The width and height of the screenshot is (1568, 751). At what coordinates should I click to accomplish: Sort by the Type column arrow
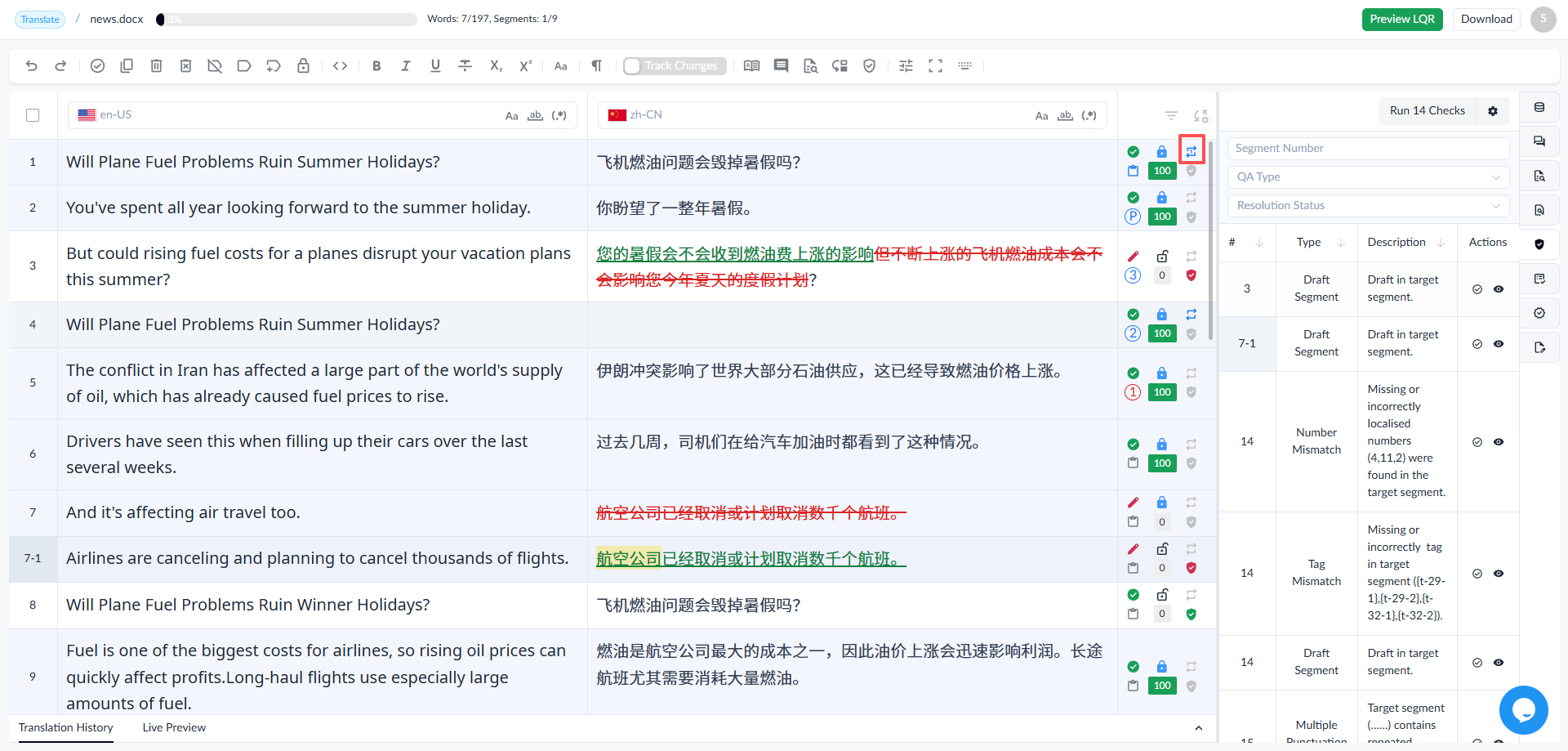coord(1340,243)
